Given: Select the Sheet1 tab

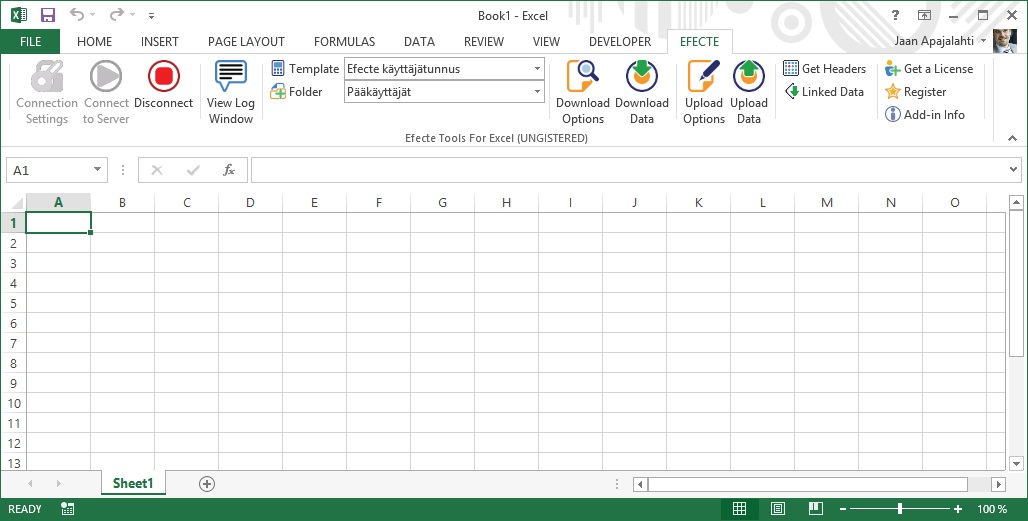Looking at the screenshot, I should pos(133,484).
